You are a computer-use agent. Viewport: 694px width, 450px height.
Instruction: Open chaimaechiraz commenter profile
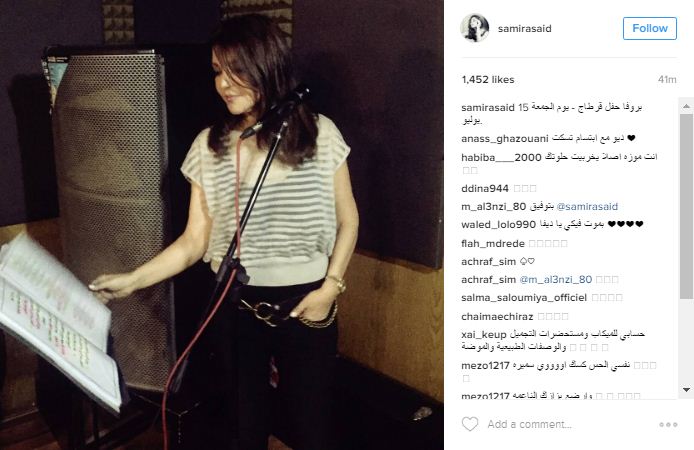(x=497, y=317)
